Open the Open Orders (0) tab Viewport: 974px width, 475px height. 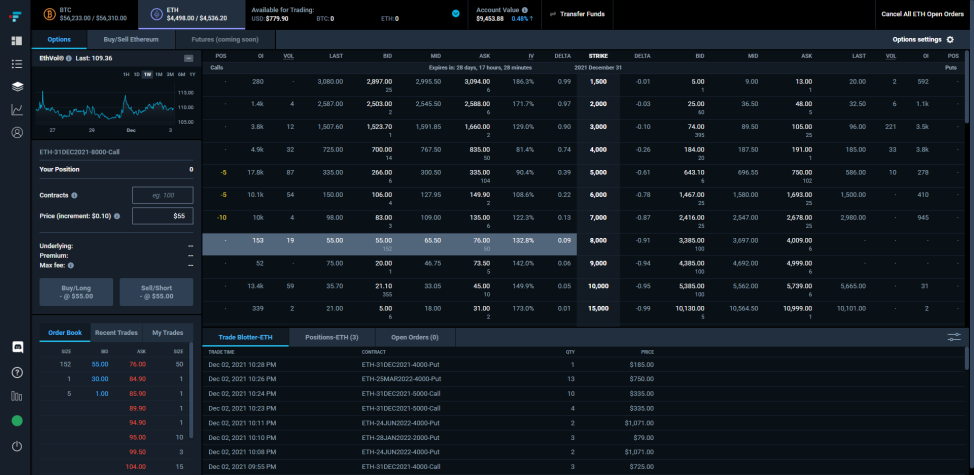415,337
